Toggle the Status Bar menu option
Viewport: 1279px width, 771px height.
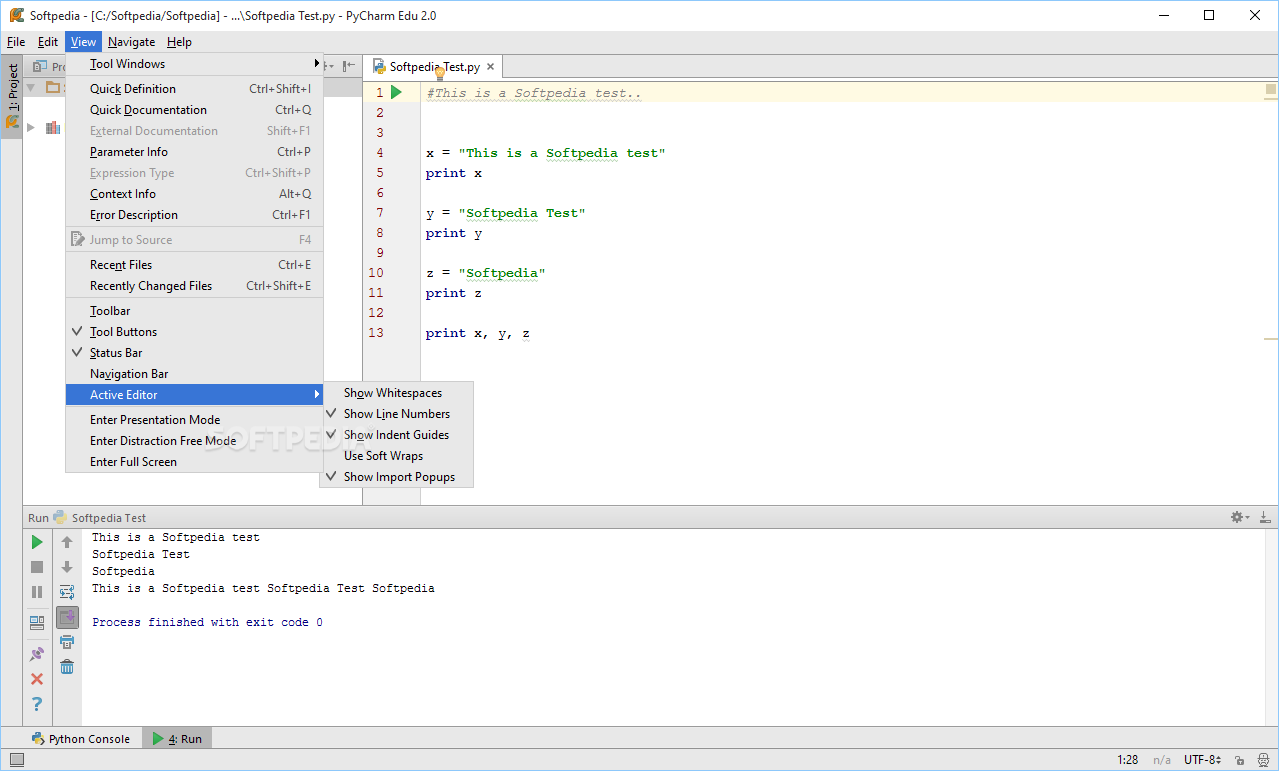click(x=194, y=353)
